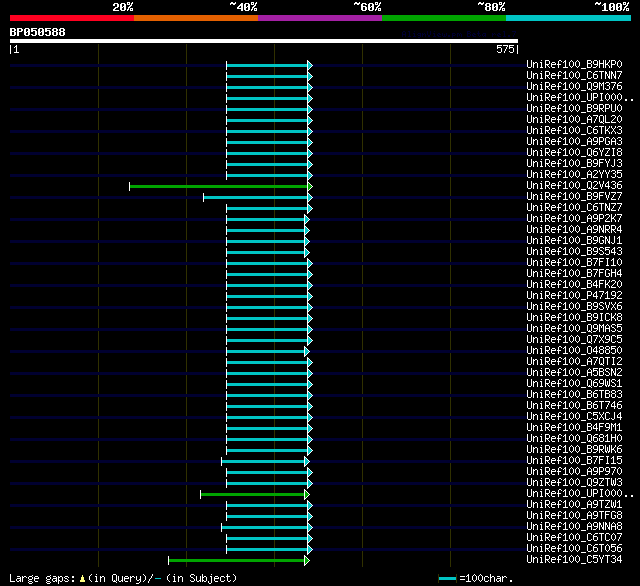640x586 pixels.
Task: Select the UniRef100_A9TZW1 entry
Action: (574, 505)
